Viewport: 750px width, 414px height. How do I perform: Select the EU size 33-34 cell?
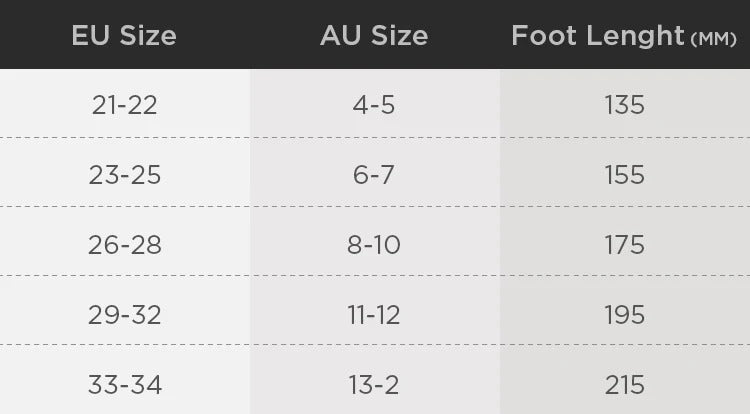(124, 384)
